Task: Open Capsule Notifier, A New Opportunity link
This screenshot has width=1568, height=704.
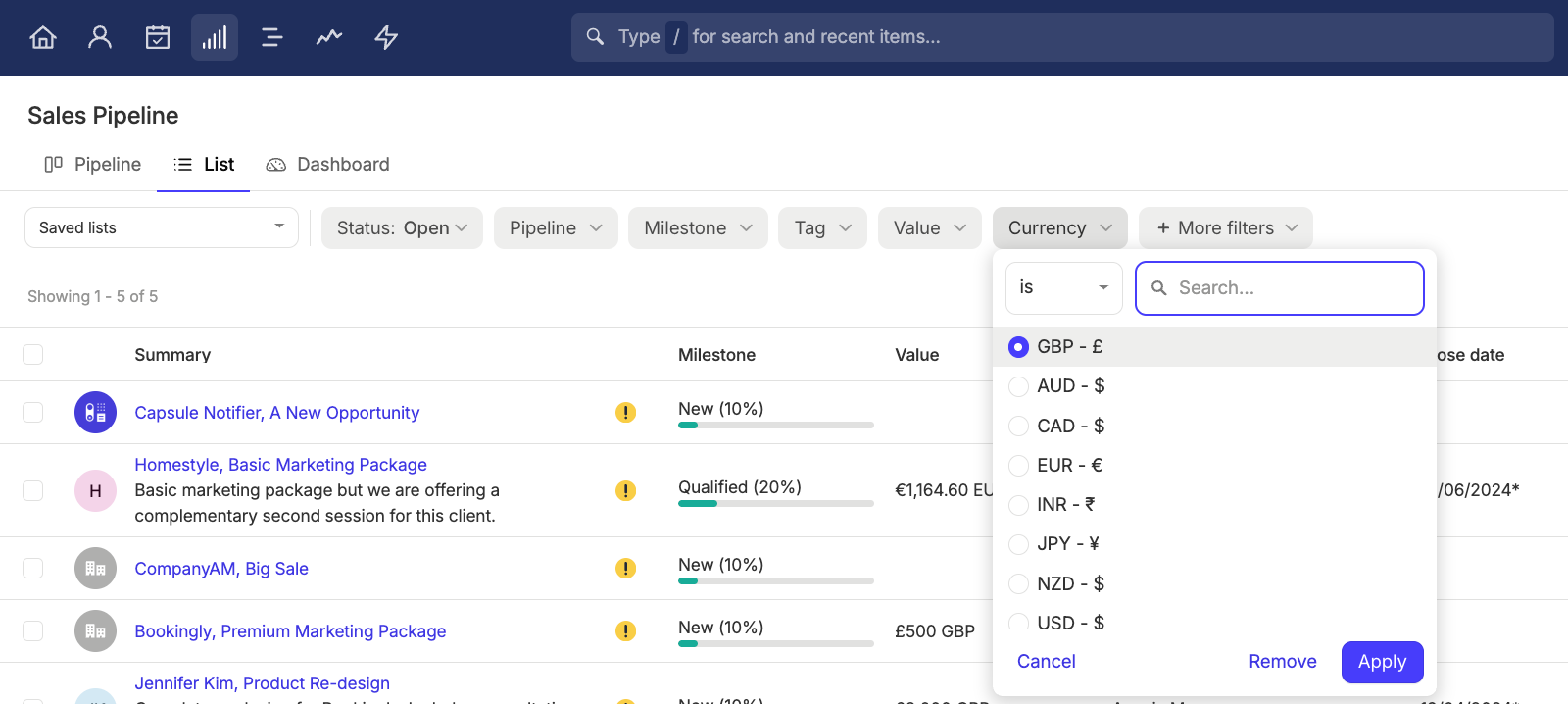Action: (276, 413)
